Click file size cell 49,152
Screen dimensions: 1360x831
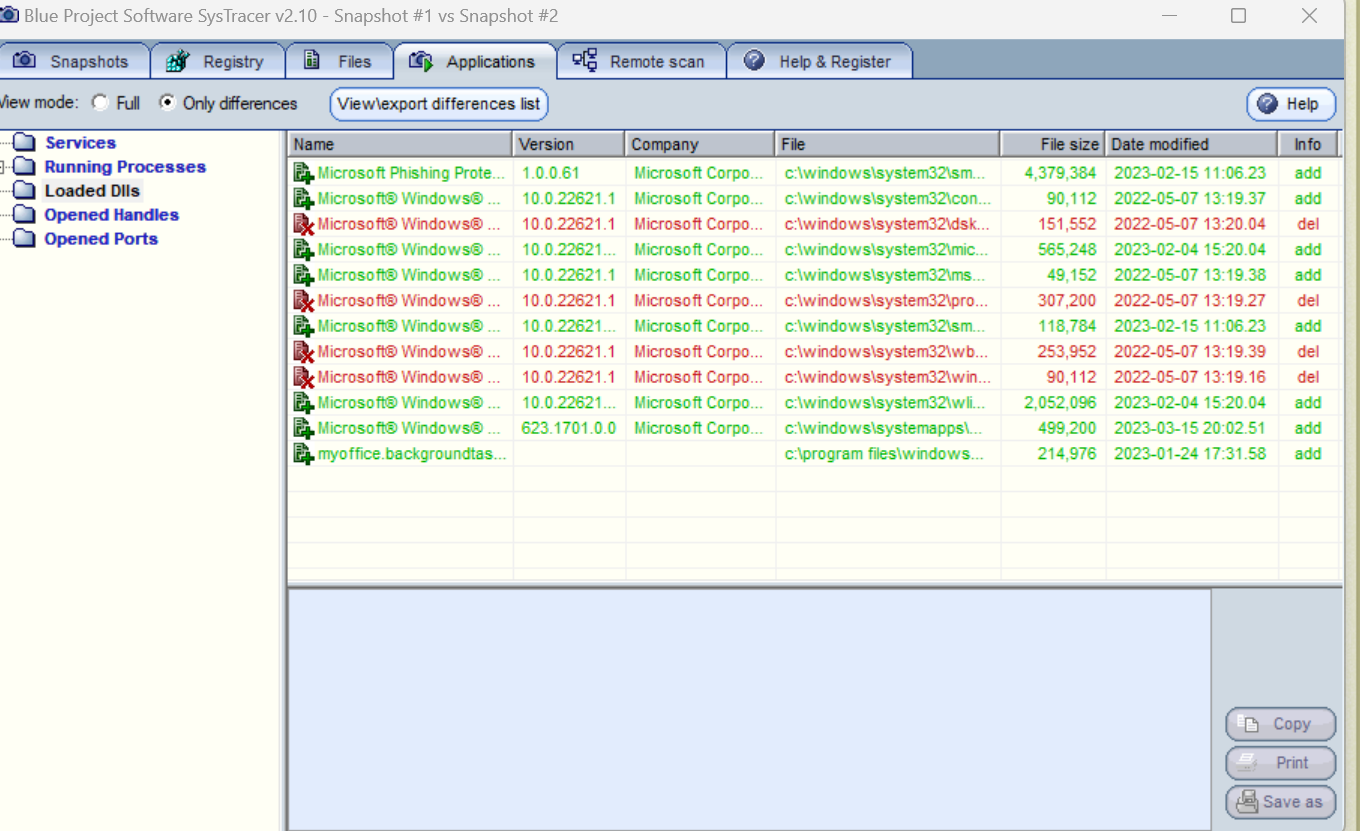(x=1072, y=275)
